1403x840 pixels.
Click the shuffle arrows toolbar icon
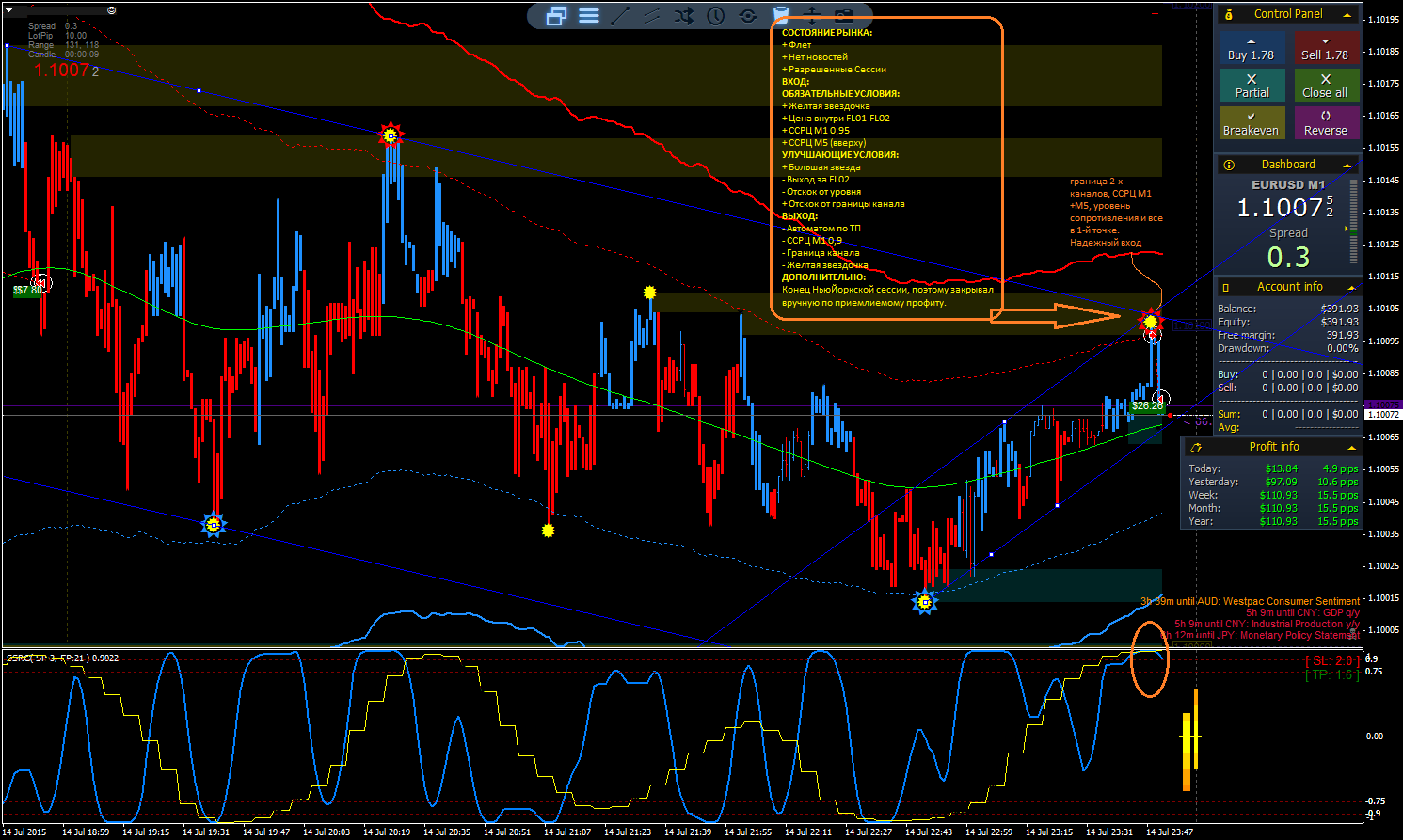[684, 16]
